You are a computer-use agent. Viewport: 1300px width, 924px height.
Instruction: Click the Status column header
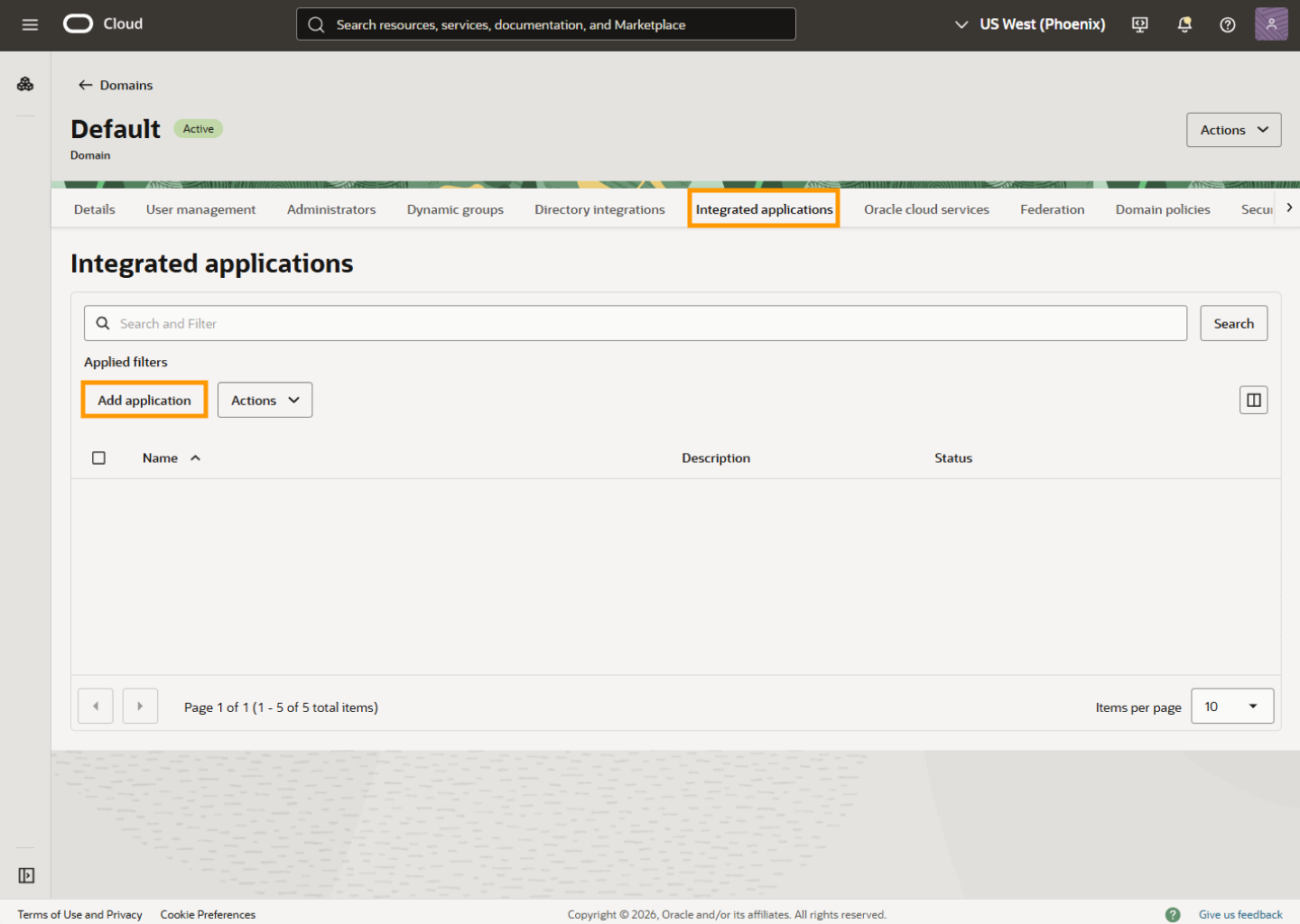[953, 458]
